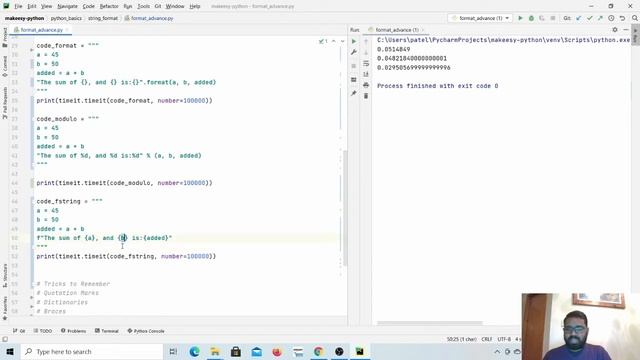Open the Window menu

175,7
